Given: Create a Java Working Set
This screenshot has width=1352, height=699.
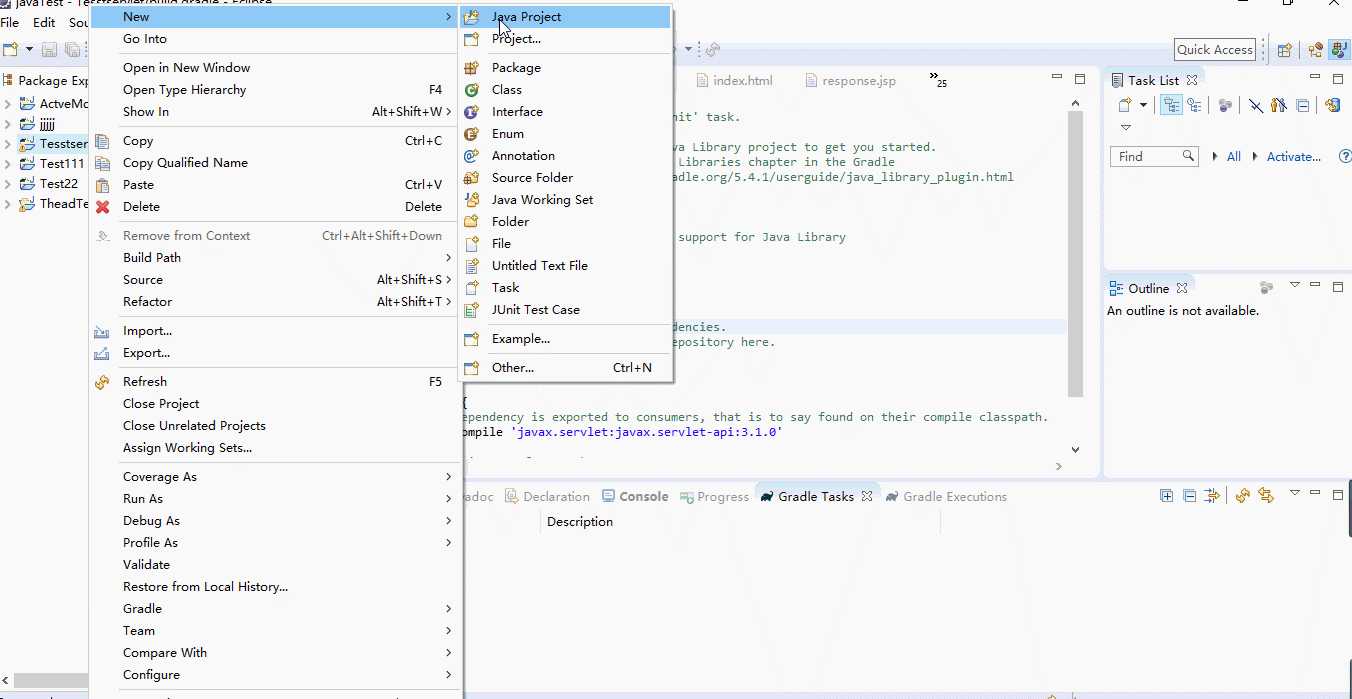Looking at the screenshot, I should click(565, 200).
